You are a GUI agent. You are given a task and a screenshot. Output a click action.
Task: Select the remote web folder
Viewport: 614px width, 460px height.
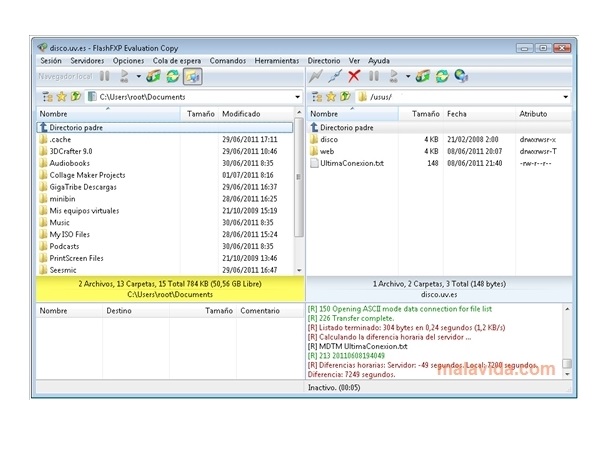[439, 151]
